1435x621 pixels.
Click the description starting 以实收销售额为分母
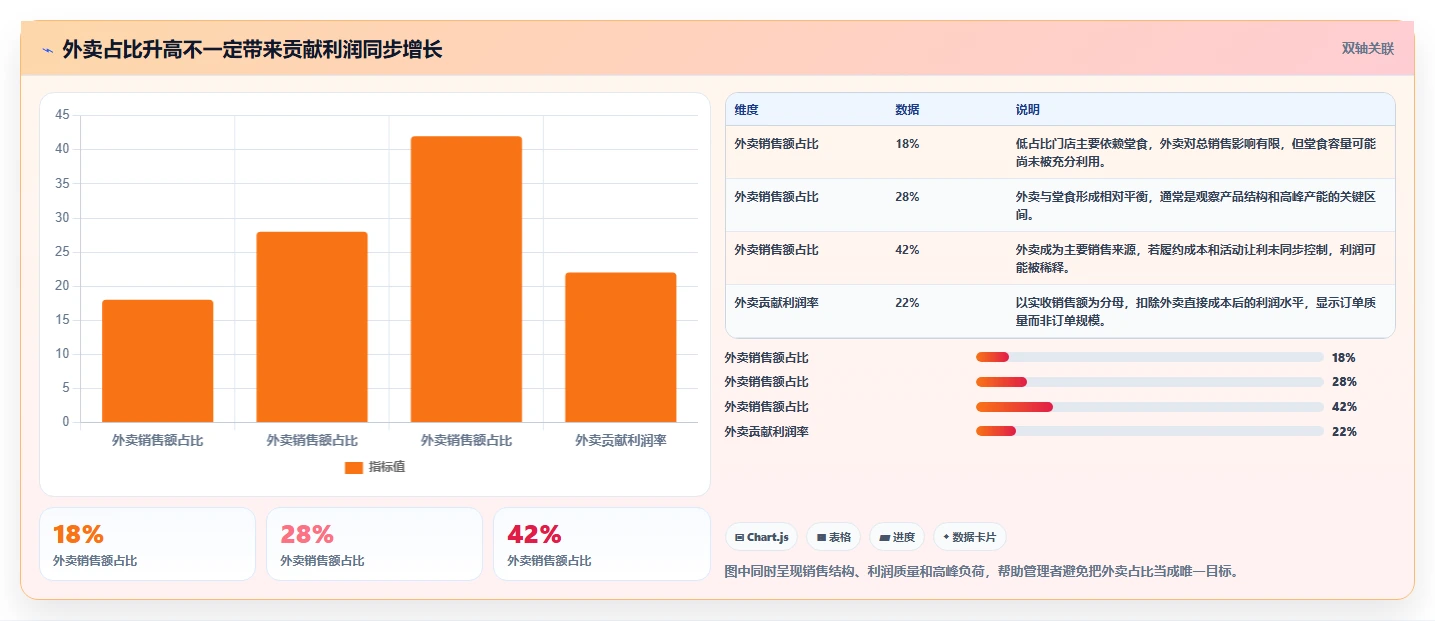click(1195, 311)
